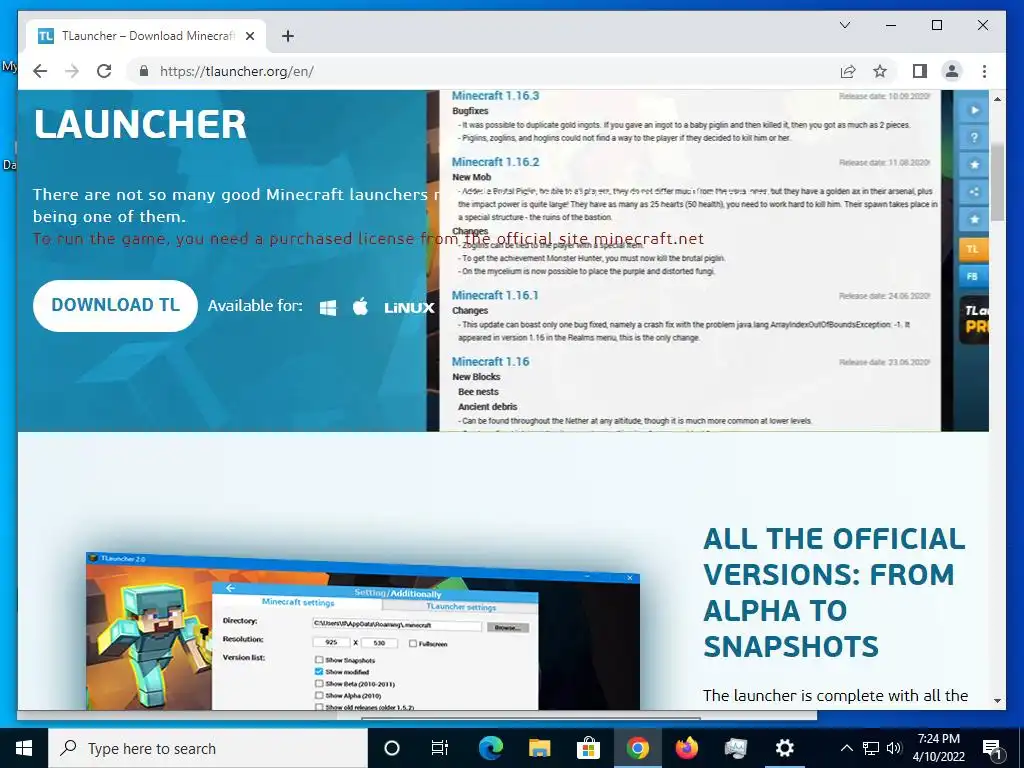The width and height of the screenshot is (1024, 768).
Task: Toggle the Show modified checkbox in screenshot
Action: click(x=319, y=671)
